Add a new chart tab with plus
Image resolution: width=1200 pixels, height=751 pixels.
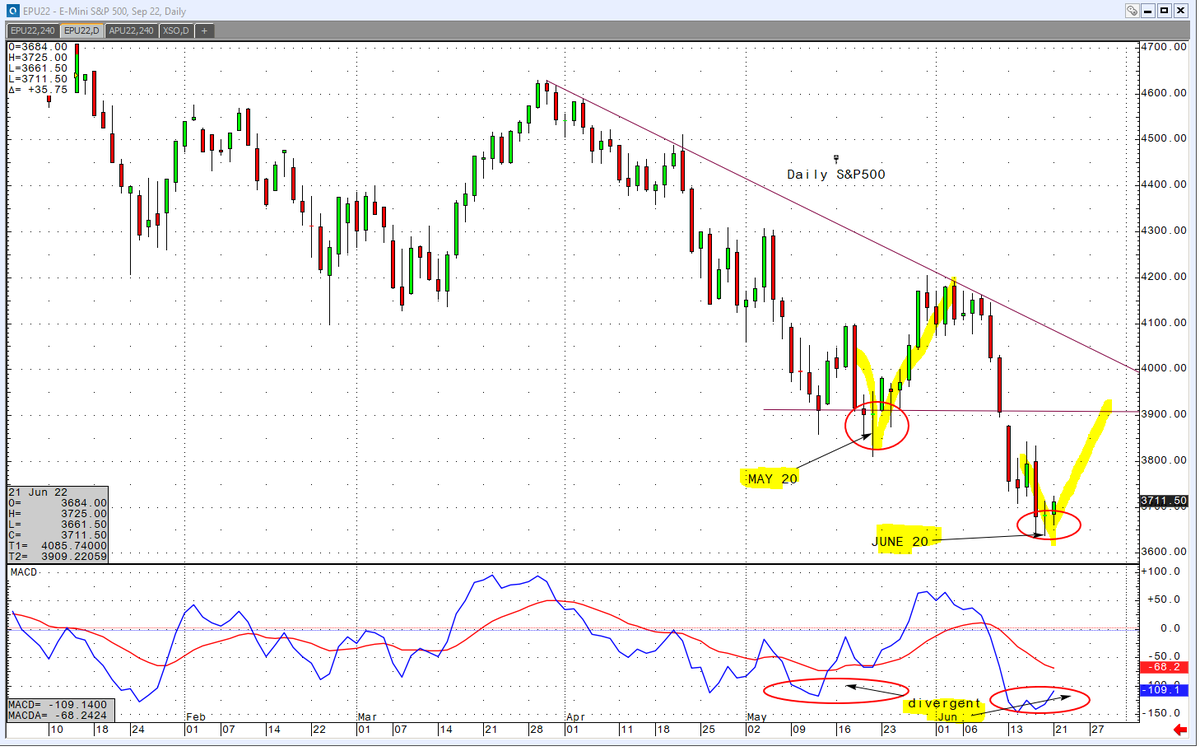pos(204,31)
